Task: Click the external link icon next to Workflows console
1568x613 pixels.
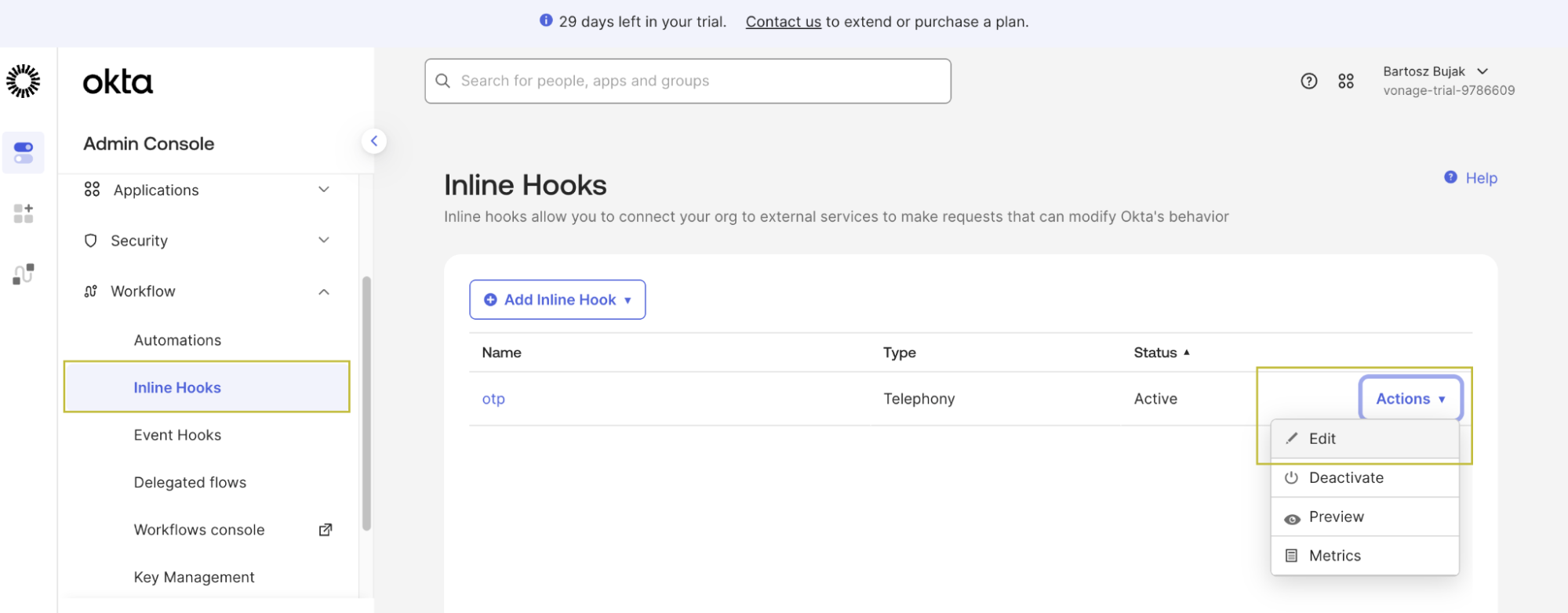Action: pos(326,530)
